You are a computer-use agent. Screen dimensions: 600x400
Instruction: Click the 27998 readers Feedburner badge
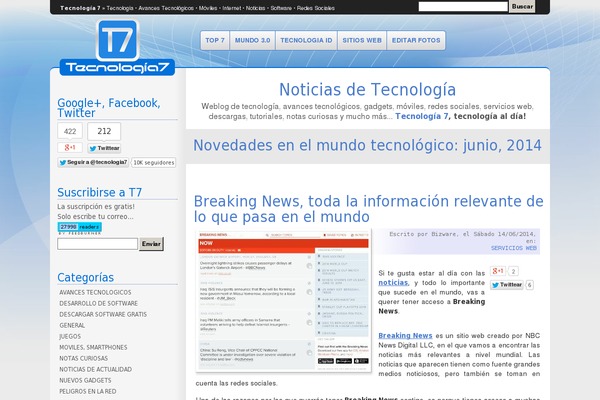[80, 227]
